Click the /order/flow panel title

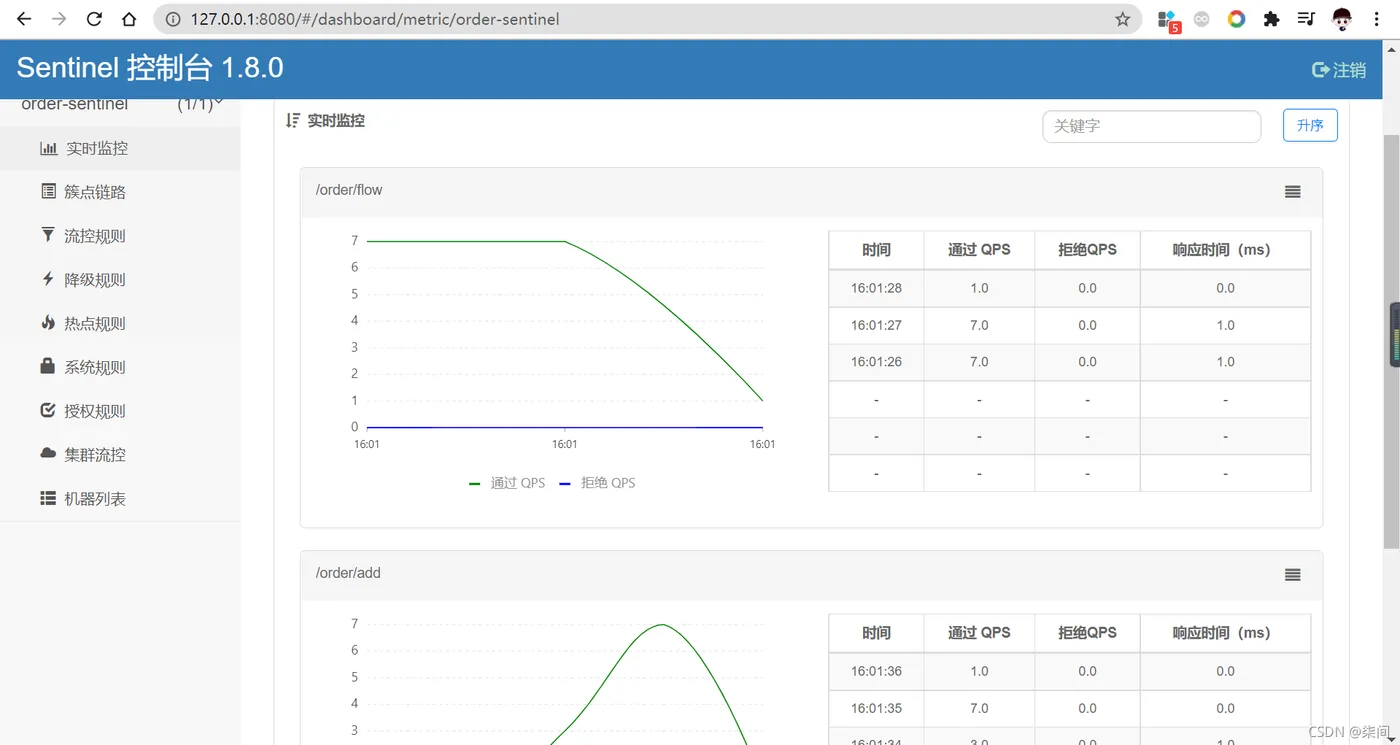pos(349,190)
